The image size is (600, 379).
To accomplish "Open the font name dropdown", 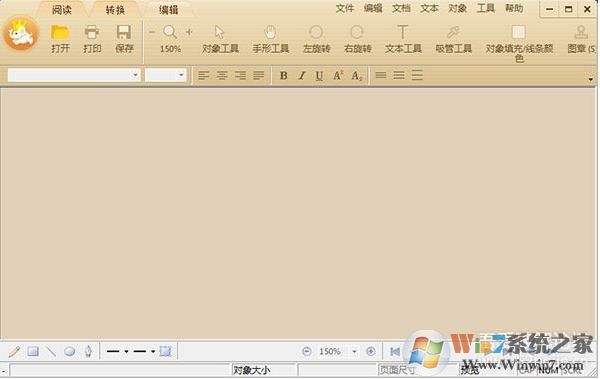I will [x=135, y=75].
